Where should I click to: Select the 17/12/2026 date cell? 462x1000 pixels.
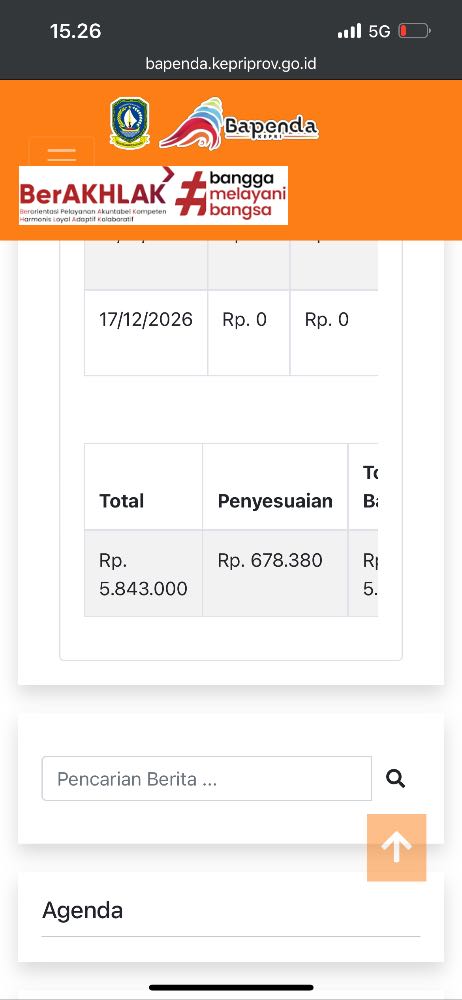(x=145, y=320)
